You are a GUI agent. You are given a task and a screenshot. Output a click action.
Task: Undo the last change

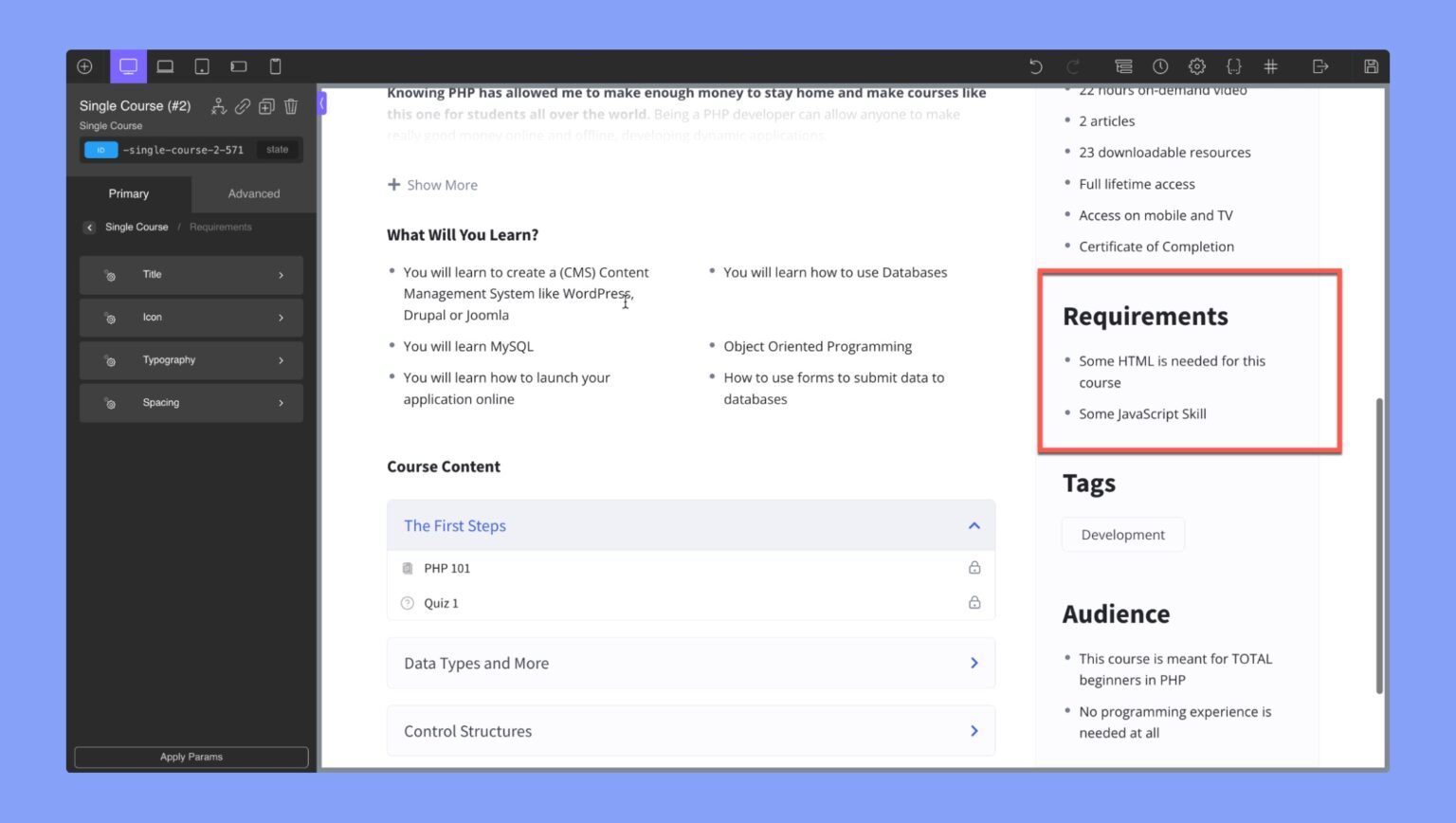(1035, 66)
